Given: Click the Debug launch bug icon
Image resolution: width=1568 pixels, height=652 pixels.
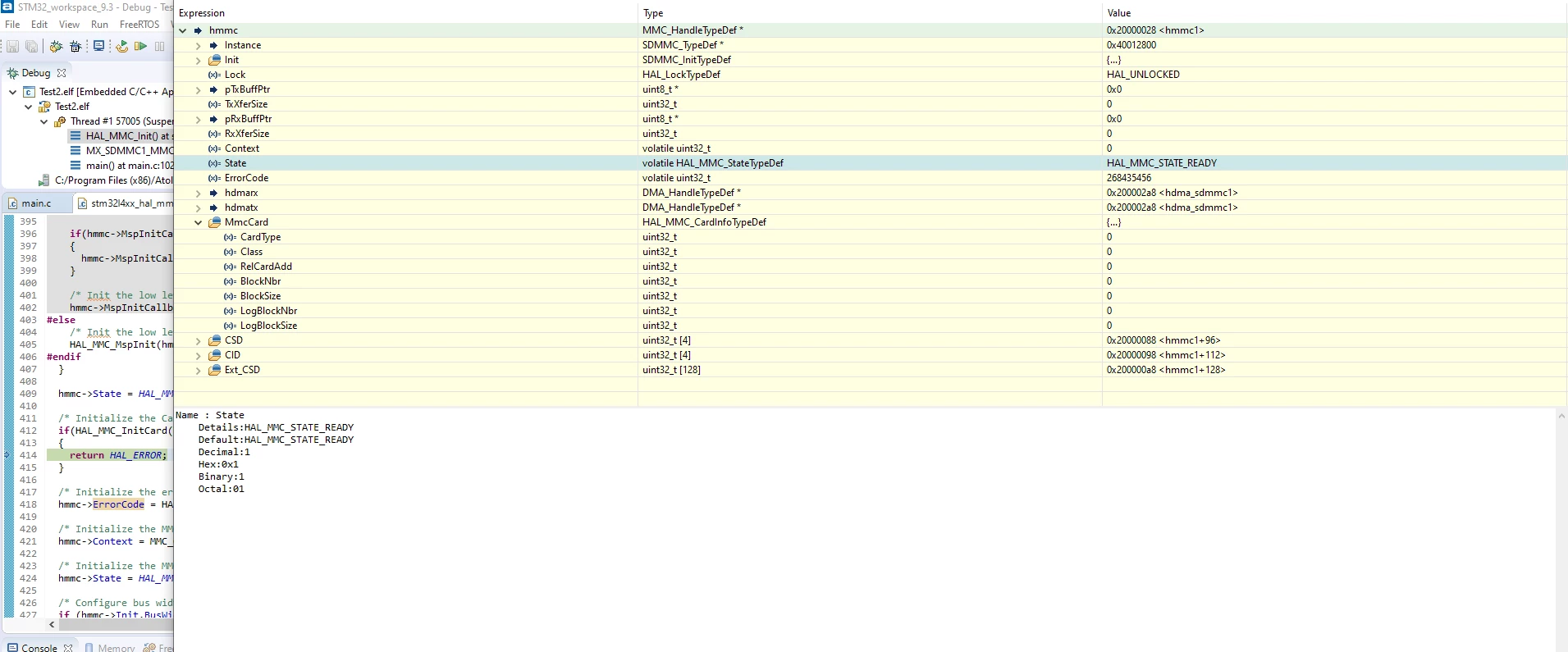Looking at the screenshot, I should (x=56, y=47).
